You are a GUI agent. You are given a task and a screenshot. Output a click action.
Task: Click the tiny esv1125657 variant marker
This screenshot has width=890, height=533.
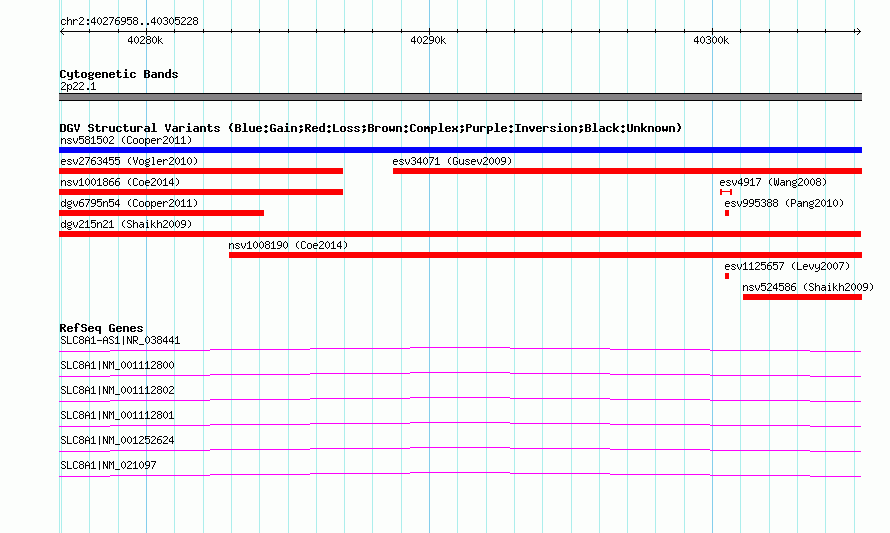[727, 276]
